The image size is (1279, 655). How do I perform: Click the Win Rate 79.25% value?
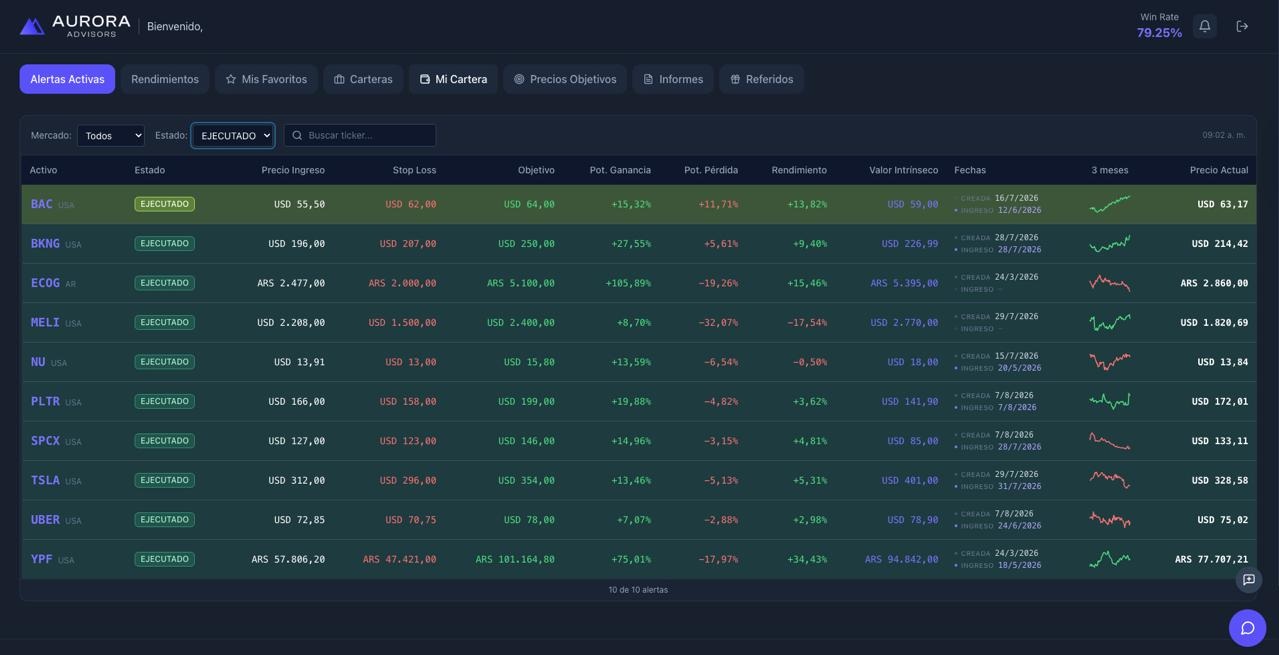tap(1159, 33)
